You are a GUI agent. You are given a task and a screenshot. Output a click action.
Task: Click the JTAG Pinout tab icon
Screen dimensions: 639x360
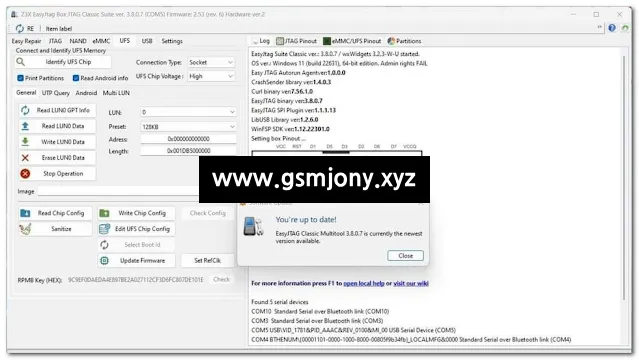pyautogui.click(x=280, y=41)
